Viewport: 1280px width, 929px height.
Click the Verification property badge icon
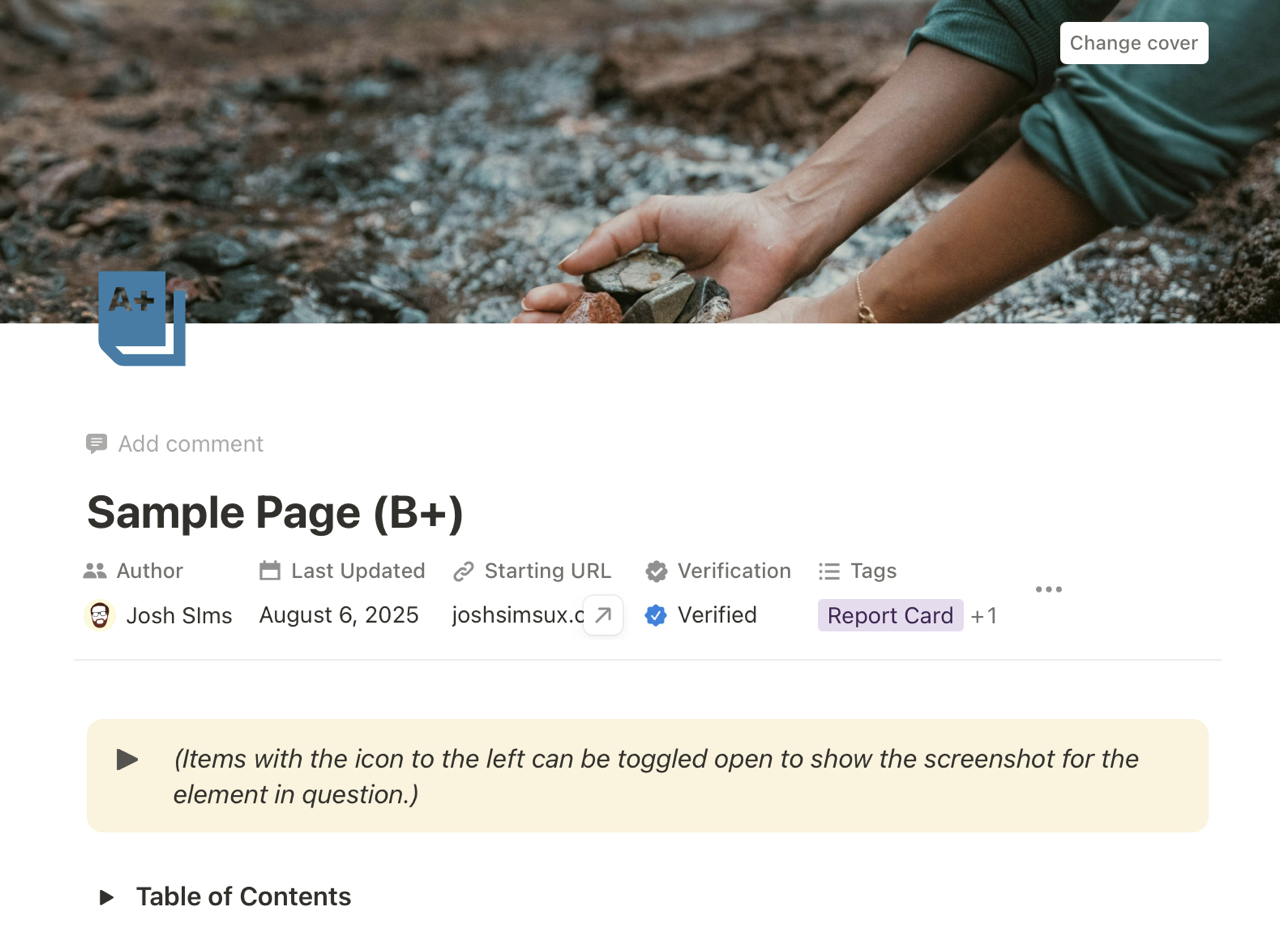(656, 571)
